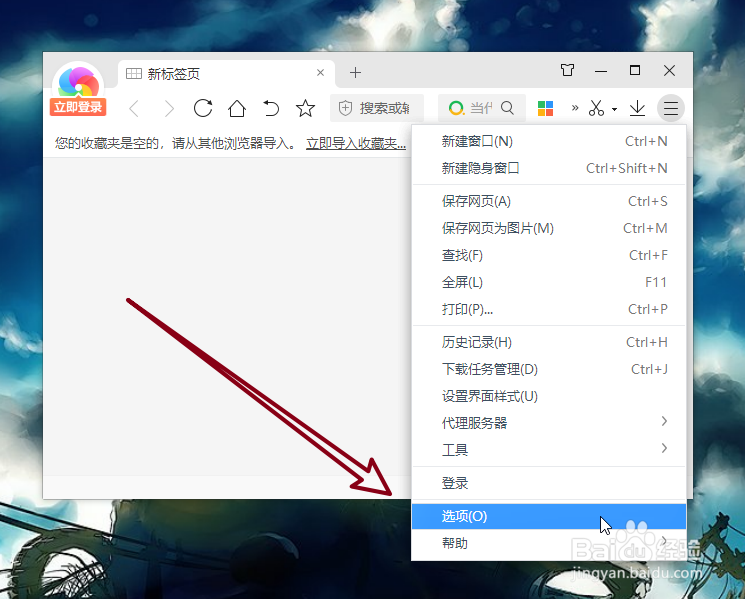Open the skin shirt icon
This screenshot has height=599, width=745.
(x=567, y=70)
